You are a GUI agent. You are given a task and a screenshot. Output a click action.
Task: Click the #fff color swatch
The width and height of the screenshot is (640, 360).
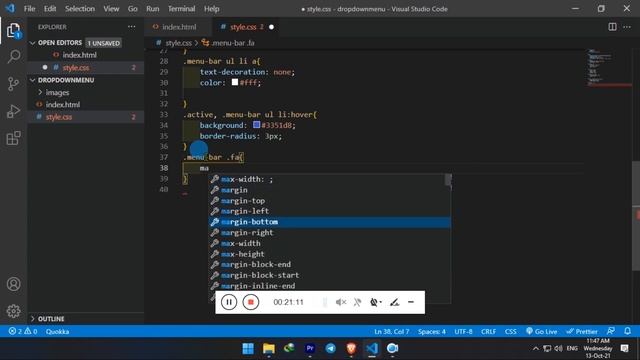(235, 82)
